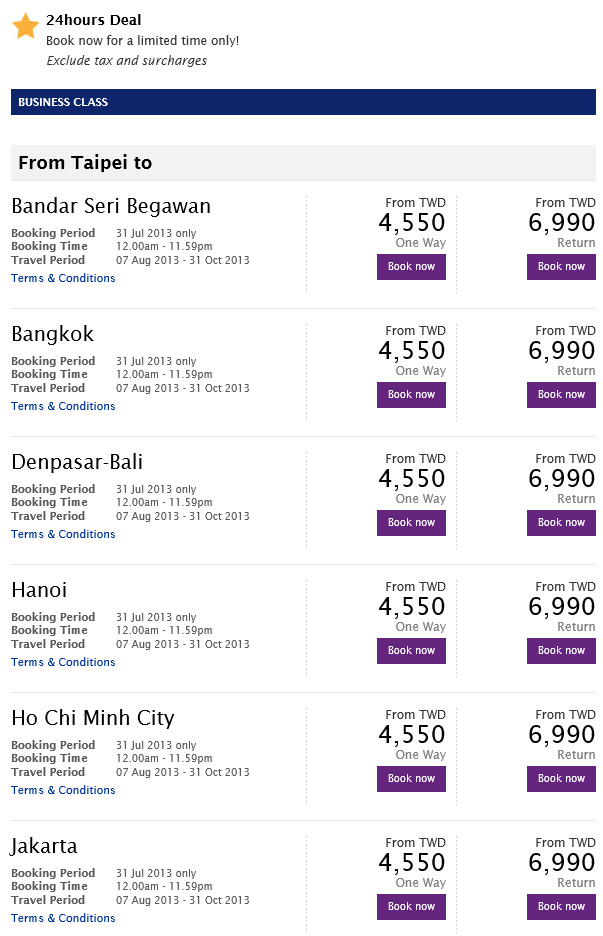Book one-way ticket to Hanoi
Viewport: 603px width, 936px height.
(411, 651)
